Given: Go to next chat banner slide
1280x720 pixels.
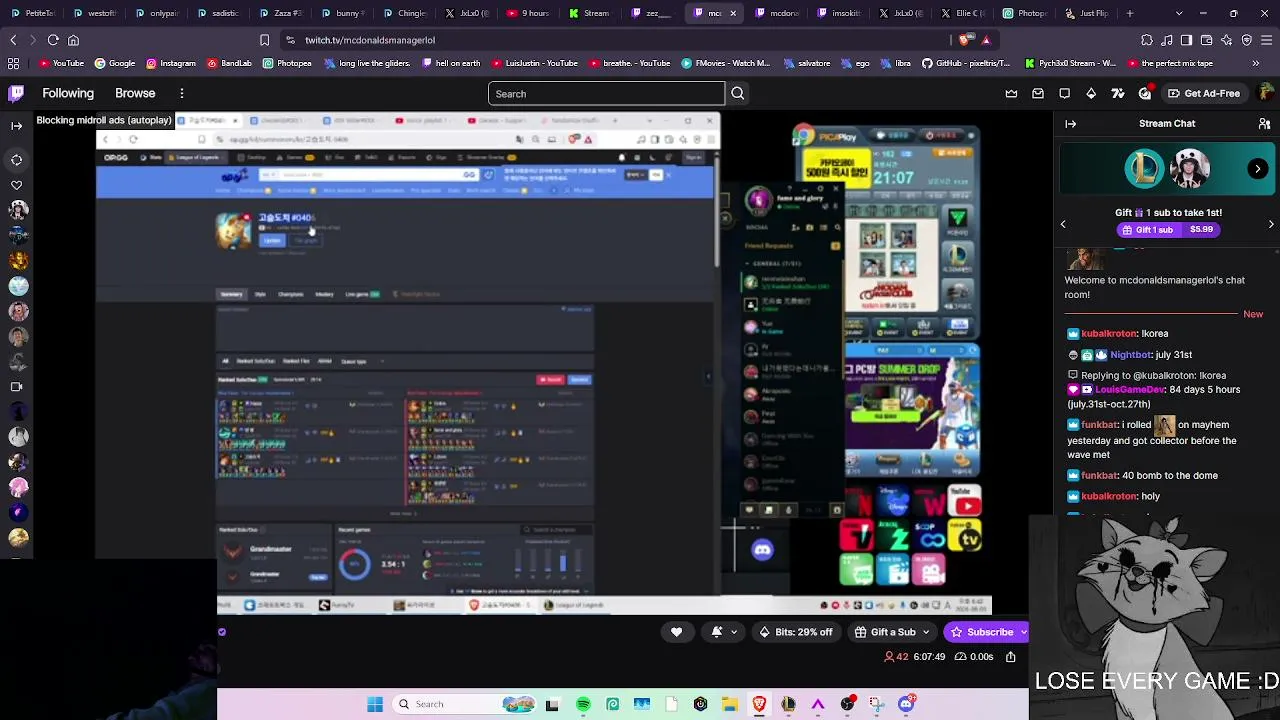Looking at the screenshot, I should pos(1272,224).
